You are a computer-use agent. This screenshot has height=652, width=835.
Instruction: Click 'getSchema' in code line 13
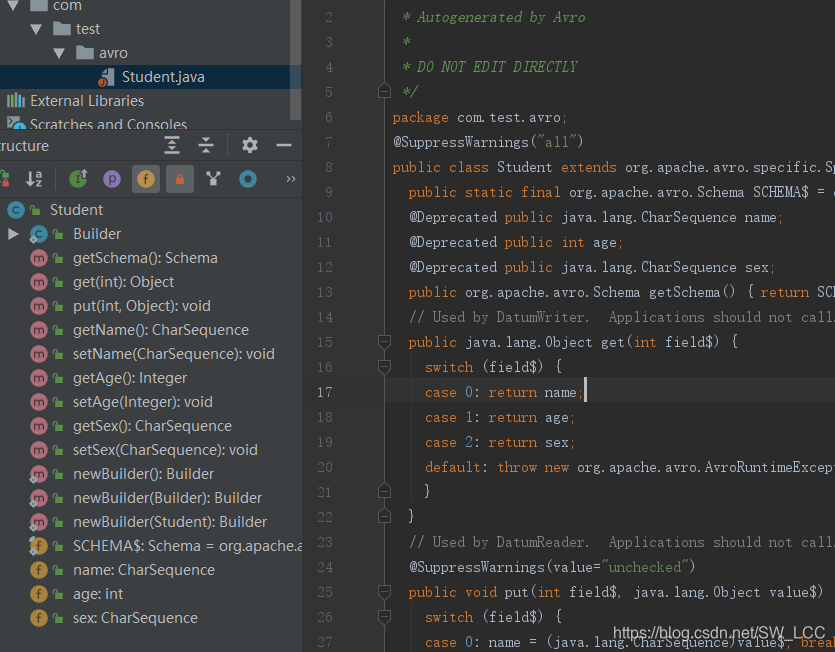[684, 292]
